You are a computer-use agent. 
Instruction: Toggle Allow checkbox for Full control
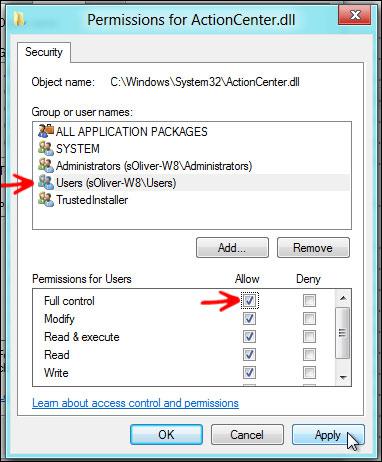pyautogui.click(x=249, y=301)
